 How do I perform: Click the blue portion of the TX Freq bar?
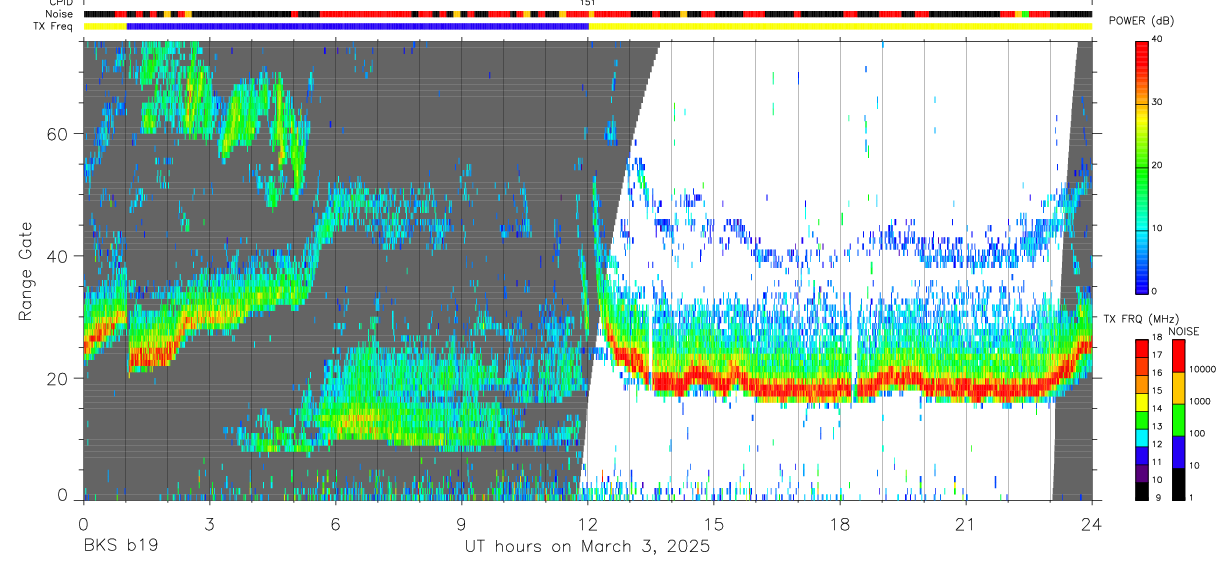pos(358,26)
